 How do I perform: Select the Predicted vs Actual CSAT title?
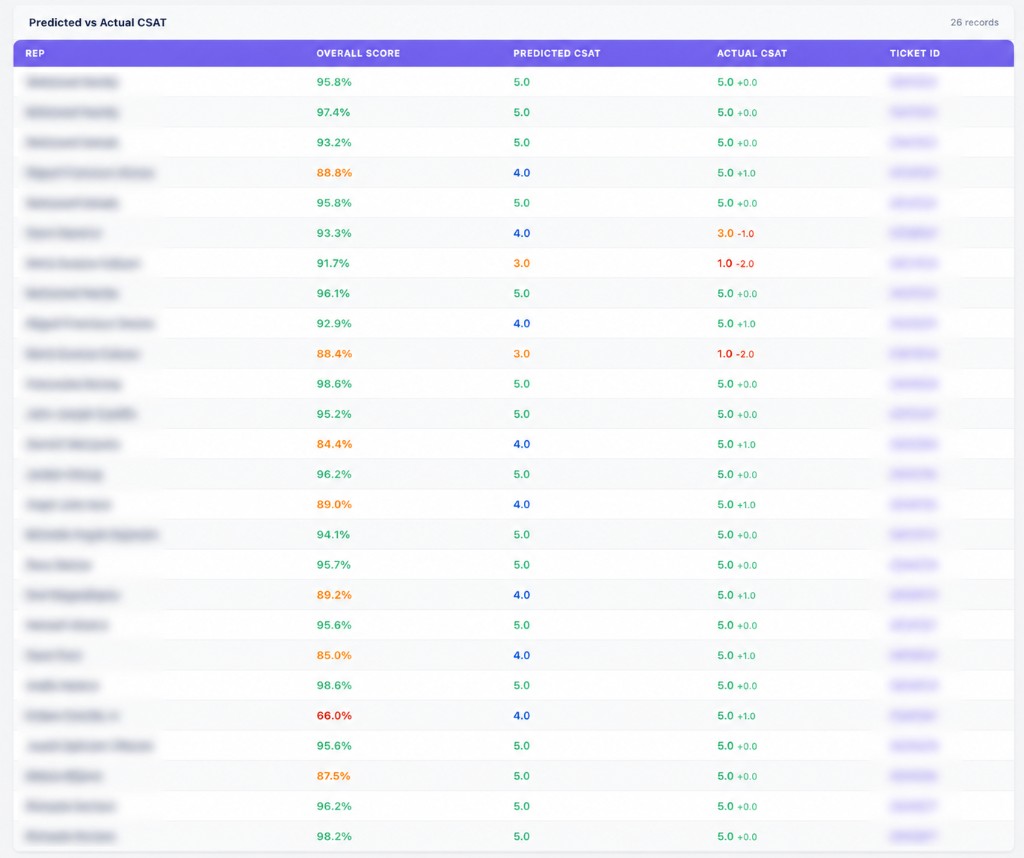(x=97, y=22)
